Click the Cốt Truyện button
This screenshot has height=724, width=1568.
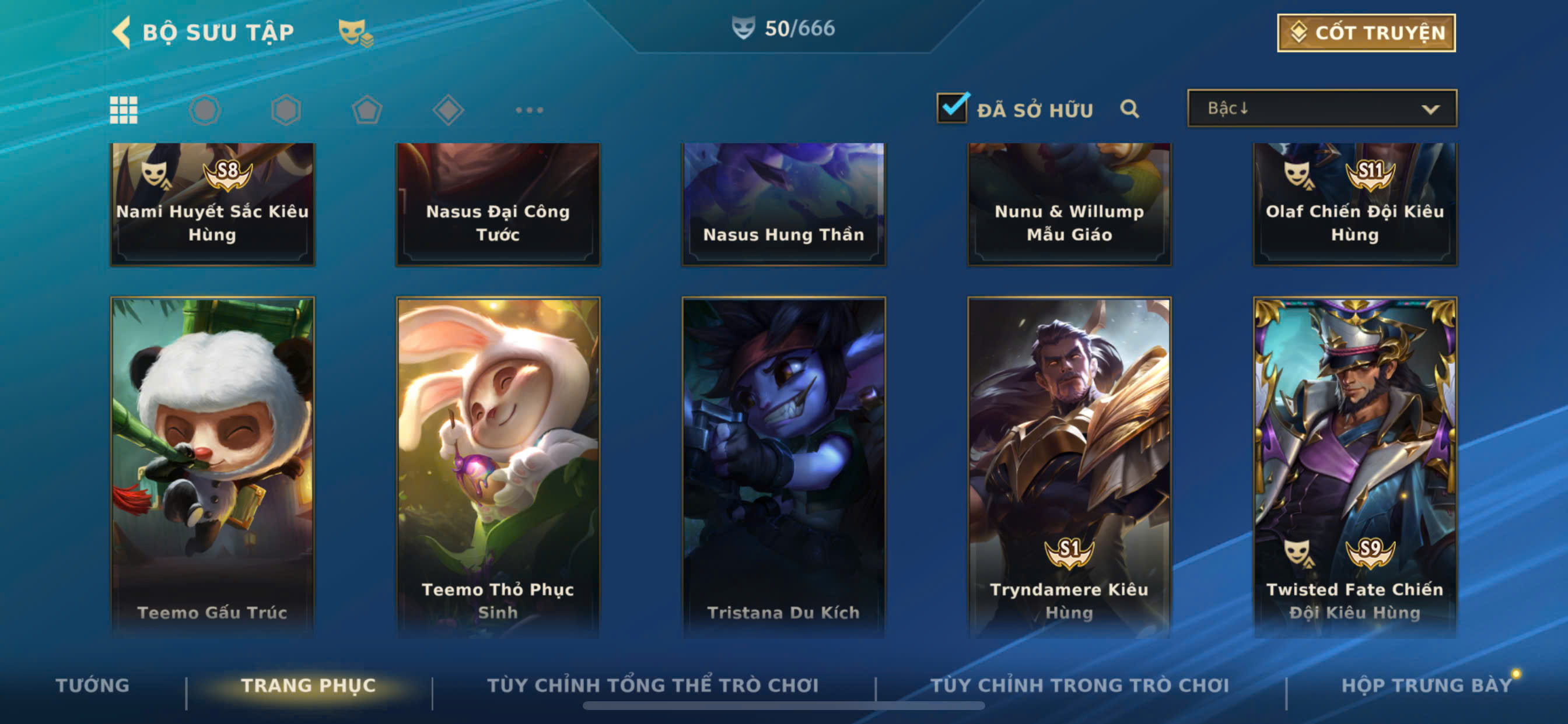[1366, 33]
